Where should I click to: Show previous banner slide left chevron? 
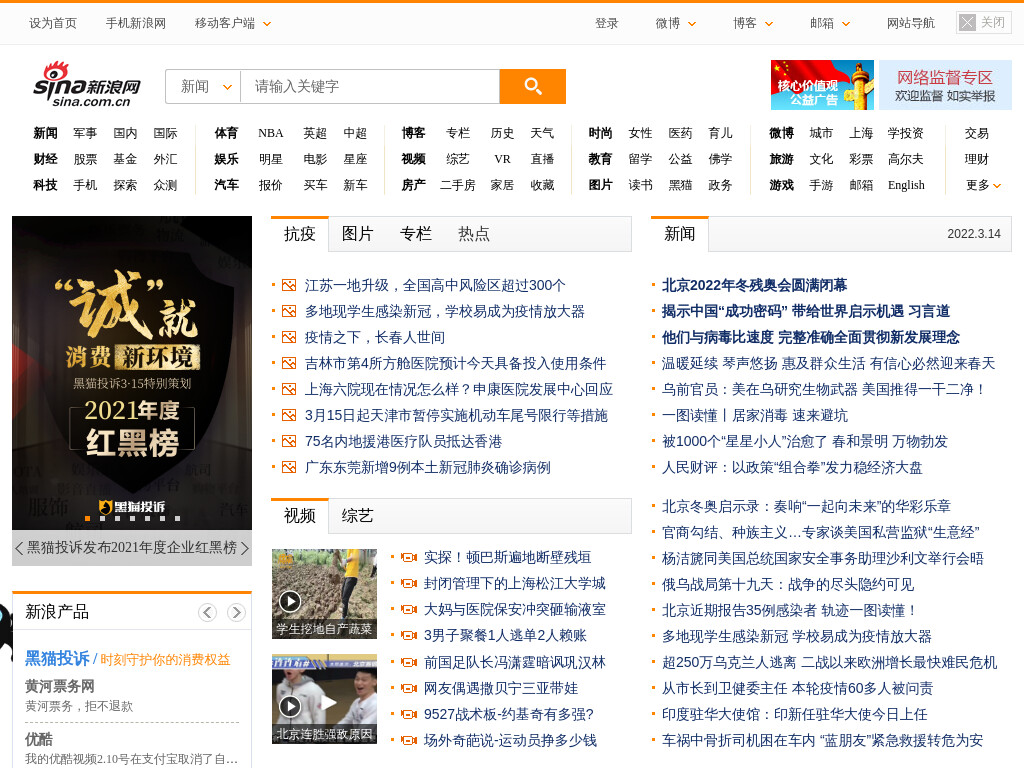tap(19, 548)
